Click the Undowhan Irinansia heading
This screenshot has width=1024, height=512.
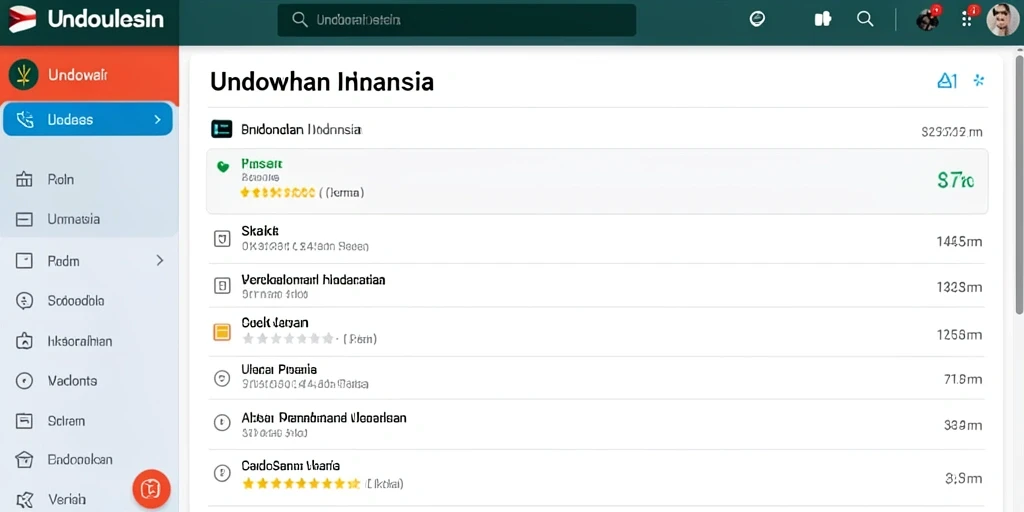click(322, 82)
